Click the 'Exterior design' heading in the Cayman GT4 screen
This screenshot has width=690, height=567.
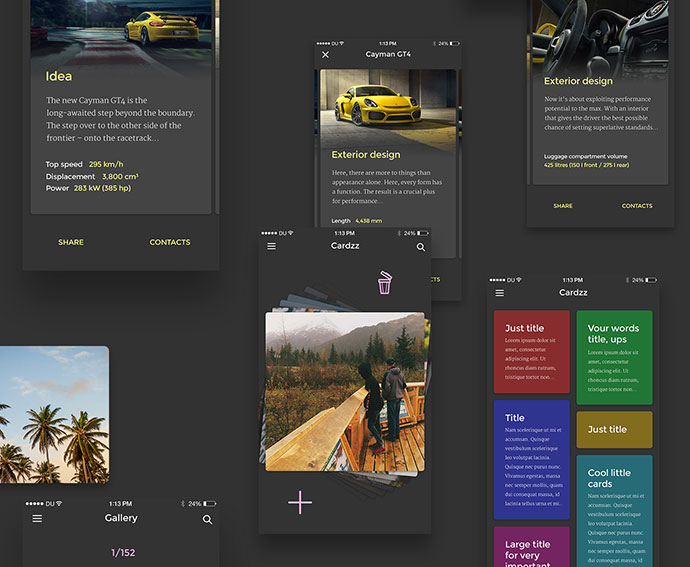point(366,155)
